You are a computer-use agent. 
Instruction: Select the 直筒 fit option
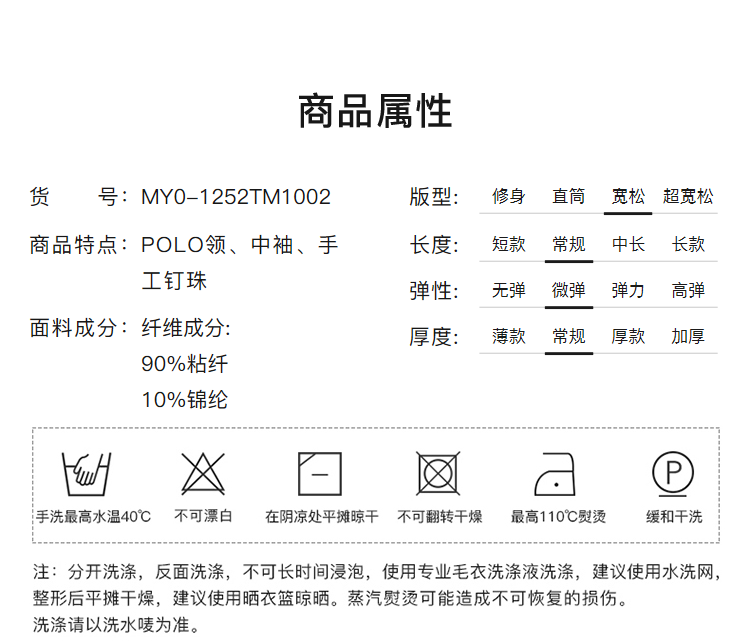pyautogui.click(x=569, y=196)
